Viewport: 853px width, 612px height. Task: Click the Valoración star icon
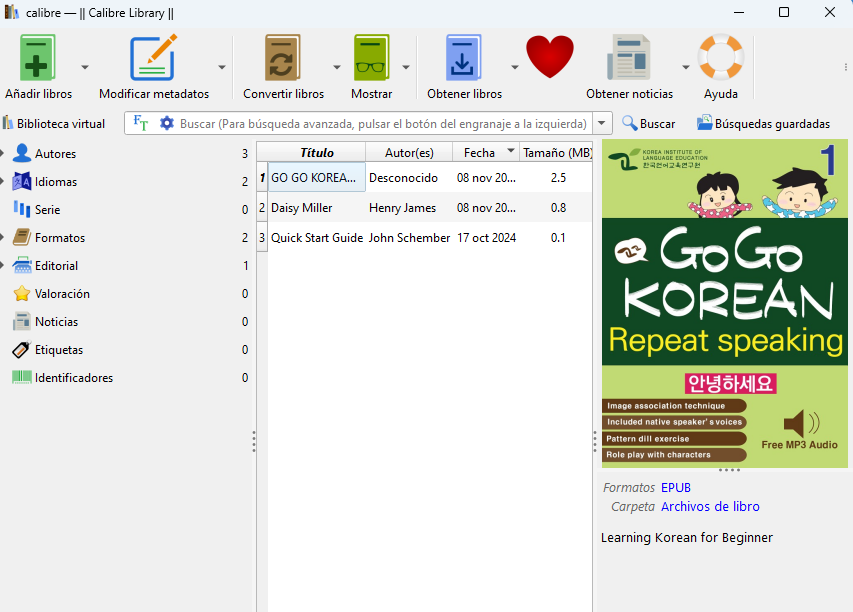click(x=22, y=294)
